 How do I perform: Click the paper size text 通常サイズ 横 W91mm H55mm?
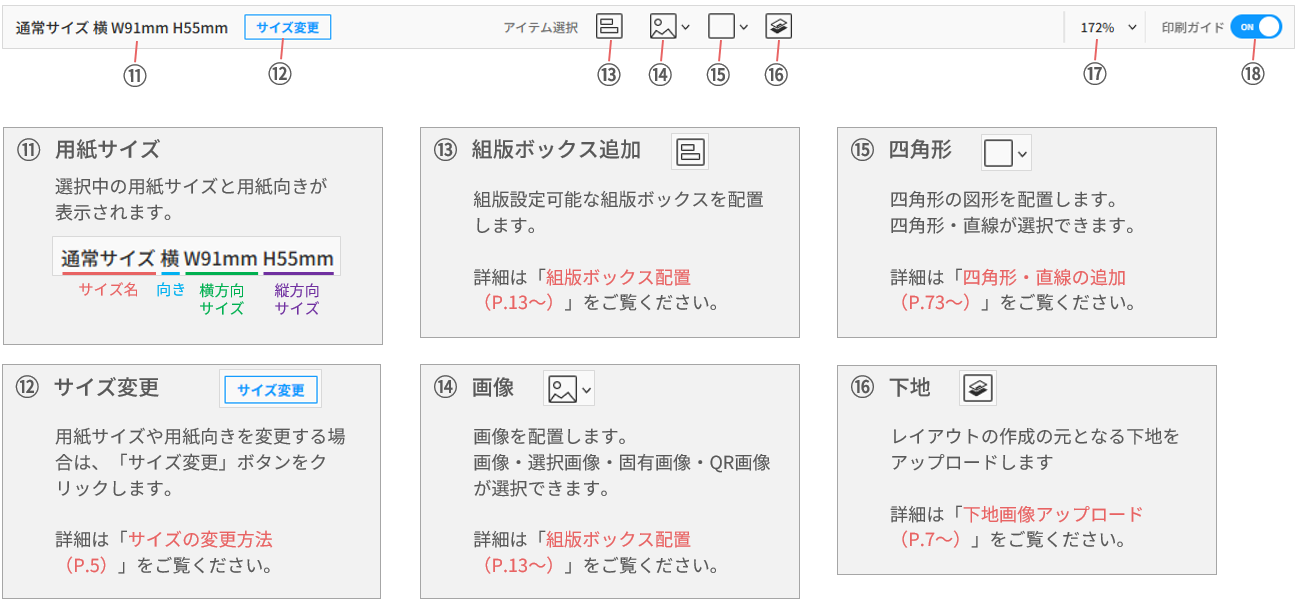(122, 28)
